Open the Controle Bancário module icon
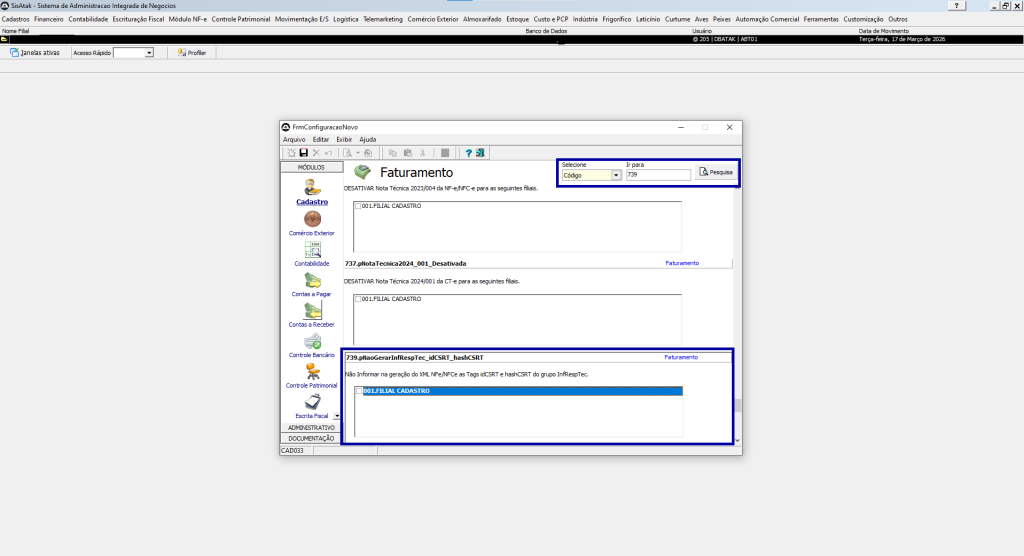The image size is (1024, 556). tap(312, 341)
